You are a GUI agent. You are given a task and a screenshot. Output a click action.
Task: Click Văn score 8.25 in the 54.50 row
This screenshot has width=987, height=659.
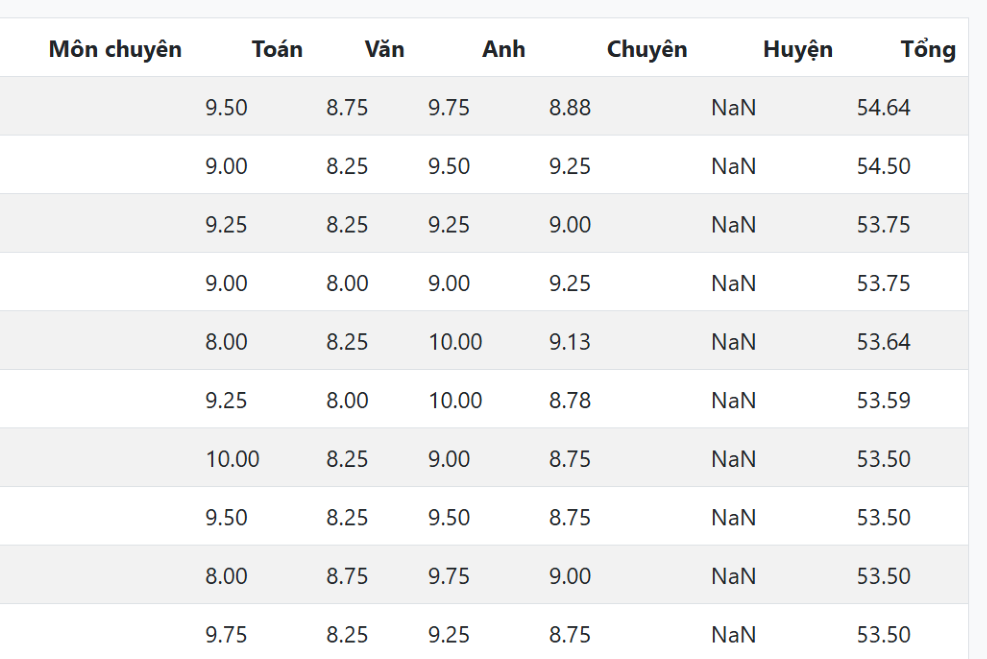click(x=347, y=166)
